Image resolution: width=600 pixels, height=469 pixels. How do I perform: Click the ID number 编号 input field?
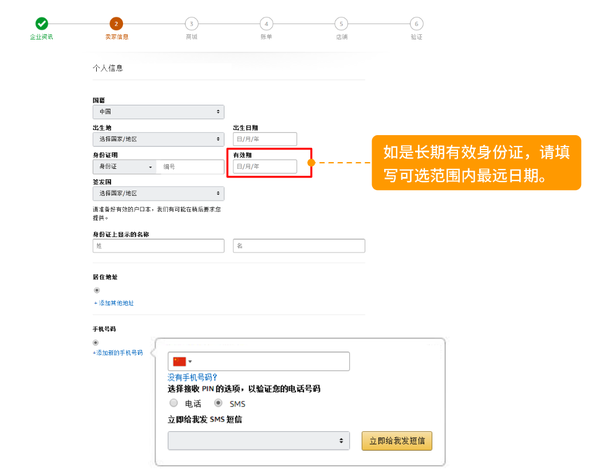191,167
